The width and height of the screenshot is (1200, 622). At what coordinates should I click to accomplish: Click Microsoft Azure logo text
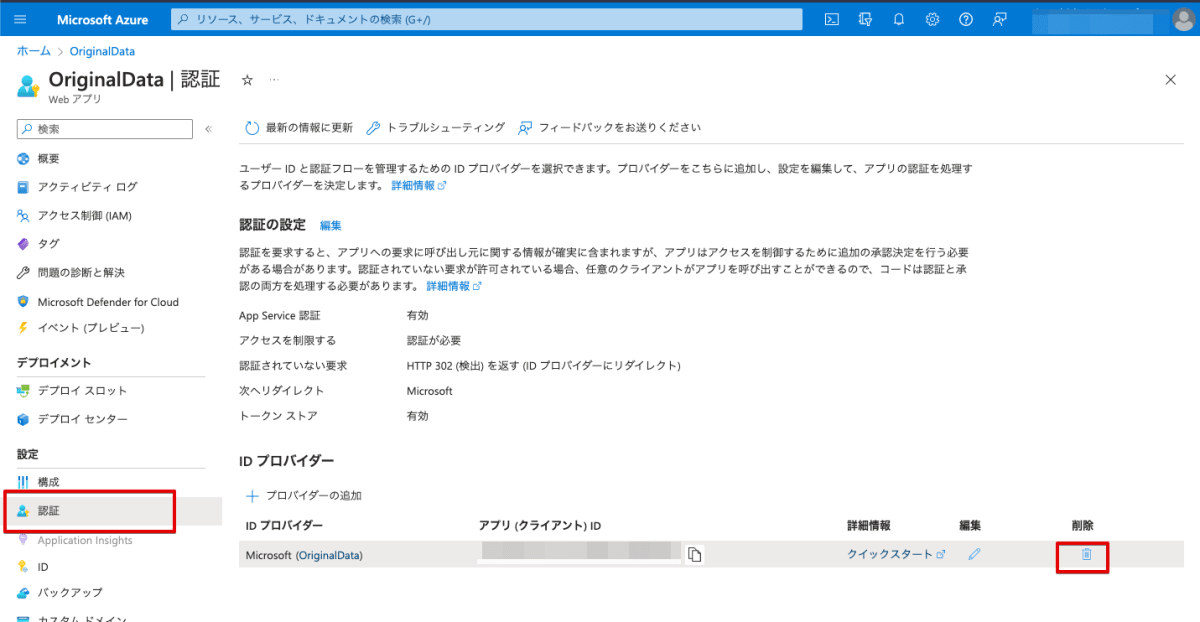tap(102, 20)
